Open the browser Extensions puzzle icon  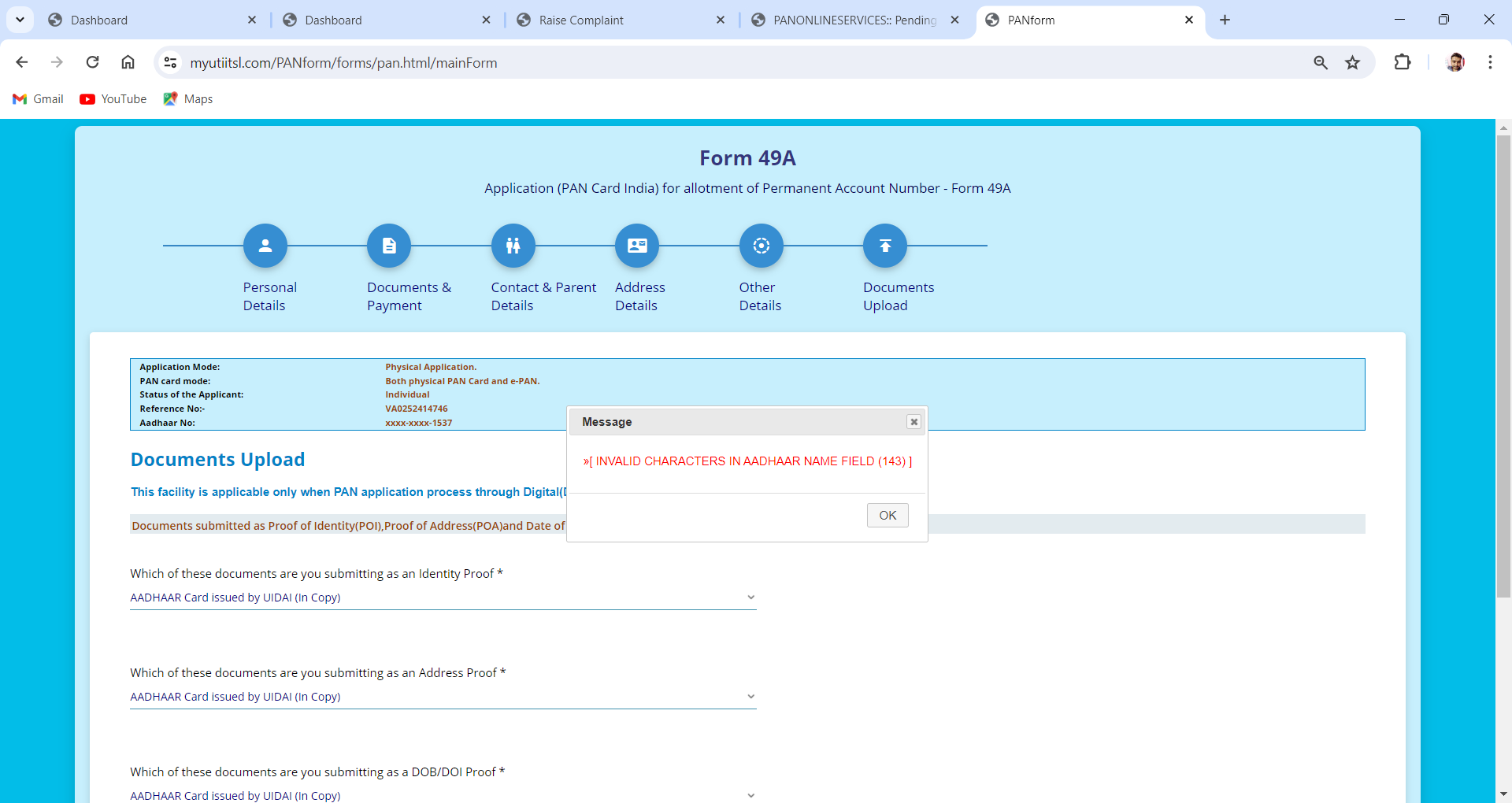pyautogui.click(x=1402, y=63)
